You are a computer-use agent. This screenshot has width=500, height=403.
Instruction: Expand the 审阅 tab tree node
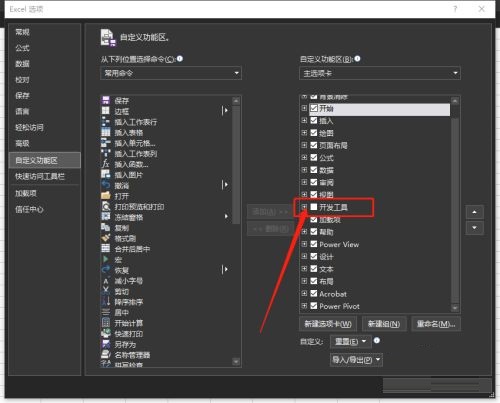tap(304, 182)
